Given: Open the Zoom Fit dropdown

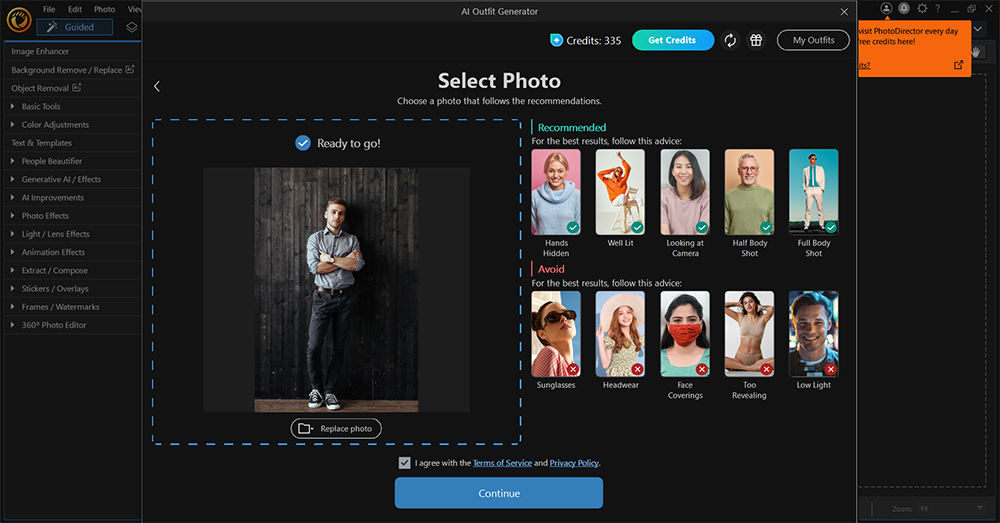Looking at the screenshot, I should point(952,508).
